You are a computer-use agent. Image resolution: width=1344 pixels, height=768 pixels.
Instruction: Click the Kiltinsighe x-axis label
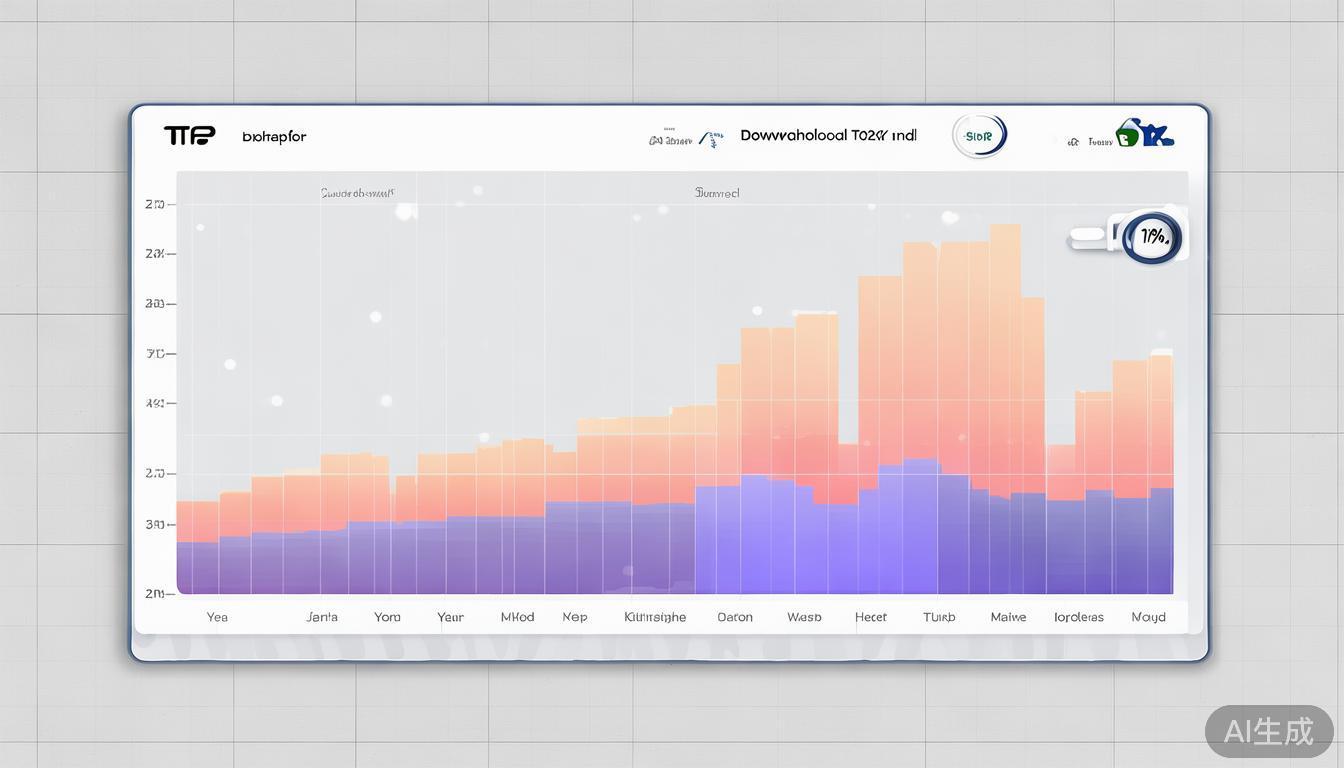[655, 617]
